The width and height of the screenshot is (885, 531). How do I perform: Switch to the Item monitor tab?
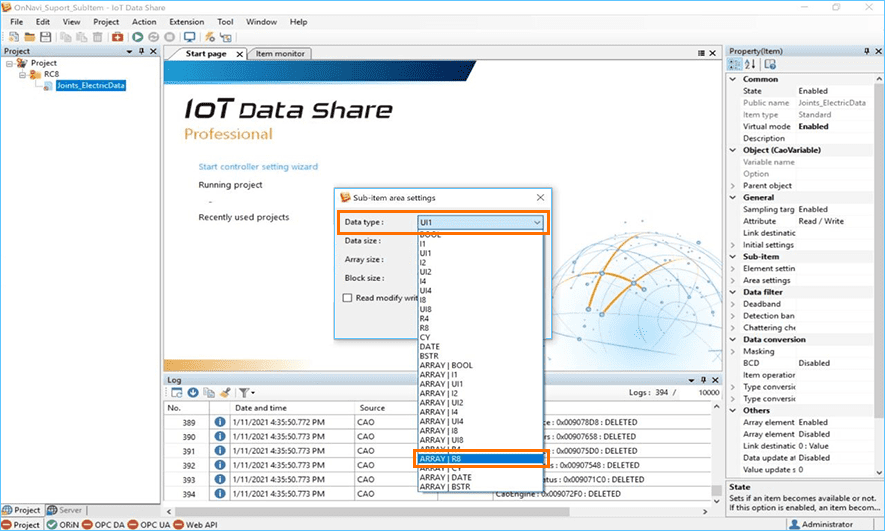click(x=280, y=54)
